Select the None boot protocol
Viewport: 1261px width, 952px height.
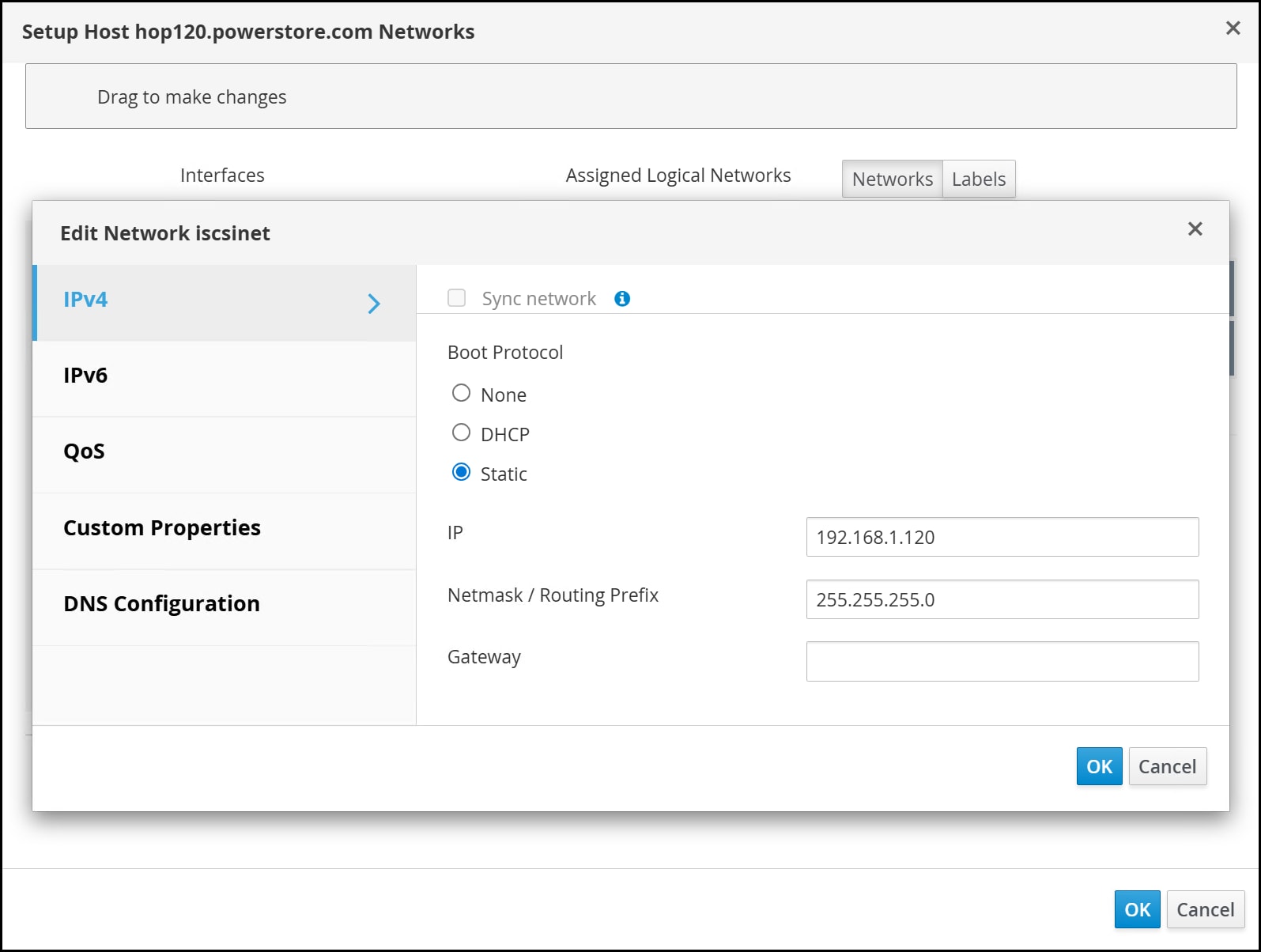[461, 393]
